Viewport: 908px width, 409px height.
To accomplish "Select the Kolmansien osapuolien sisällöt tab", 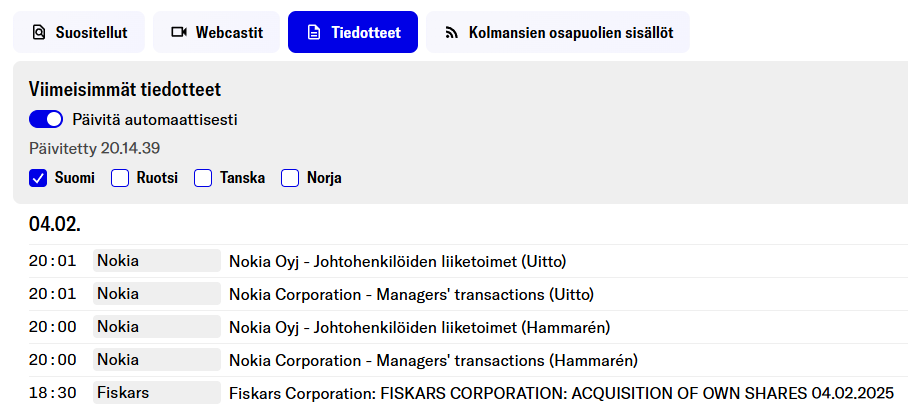I will [x=557, y=33].
